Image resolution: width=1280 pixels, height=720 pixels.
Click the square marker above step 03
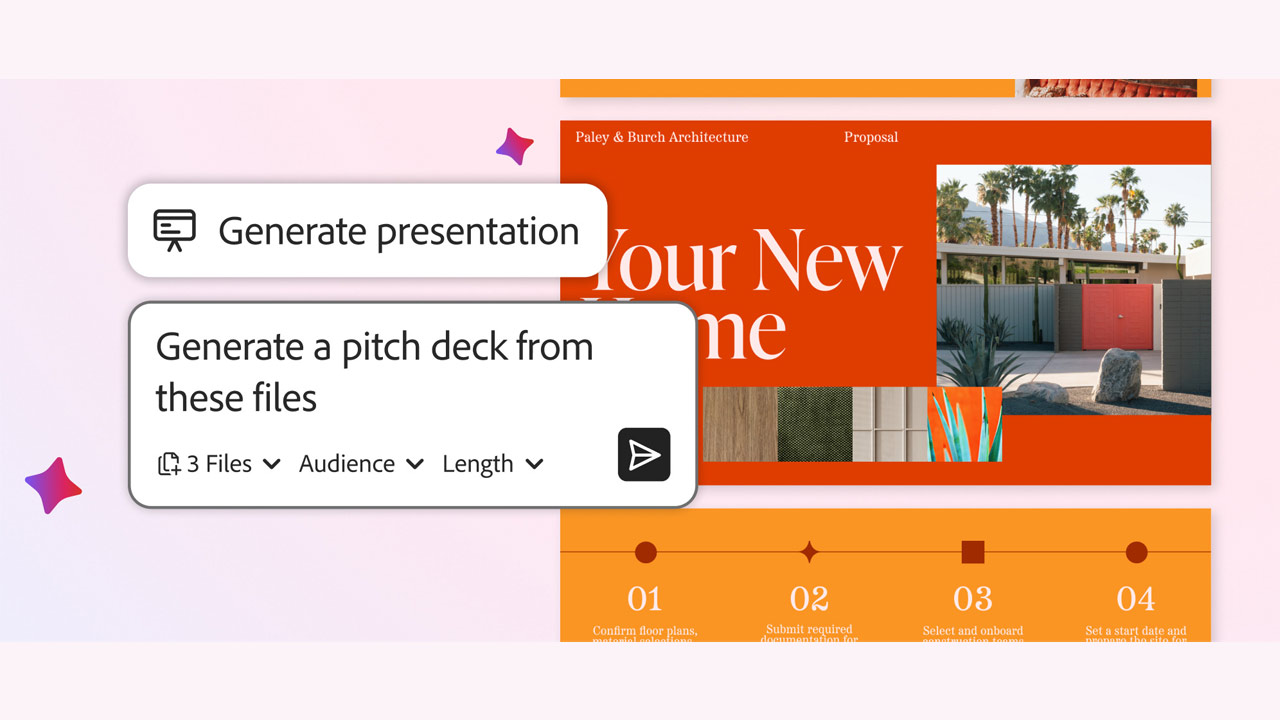coord(972,552)
